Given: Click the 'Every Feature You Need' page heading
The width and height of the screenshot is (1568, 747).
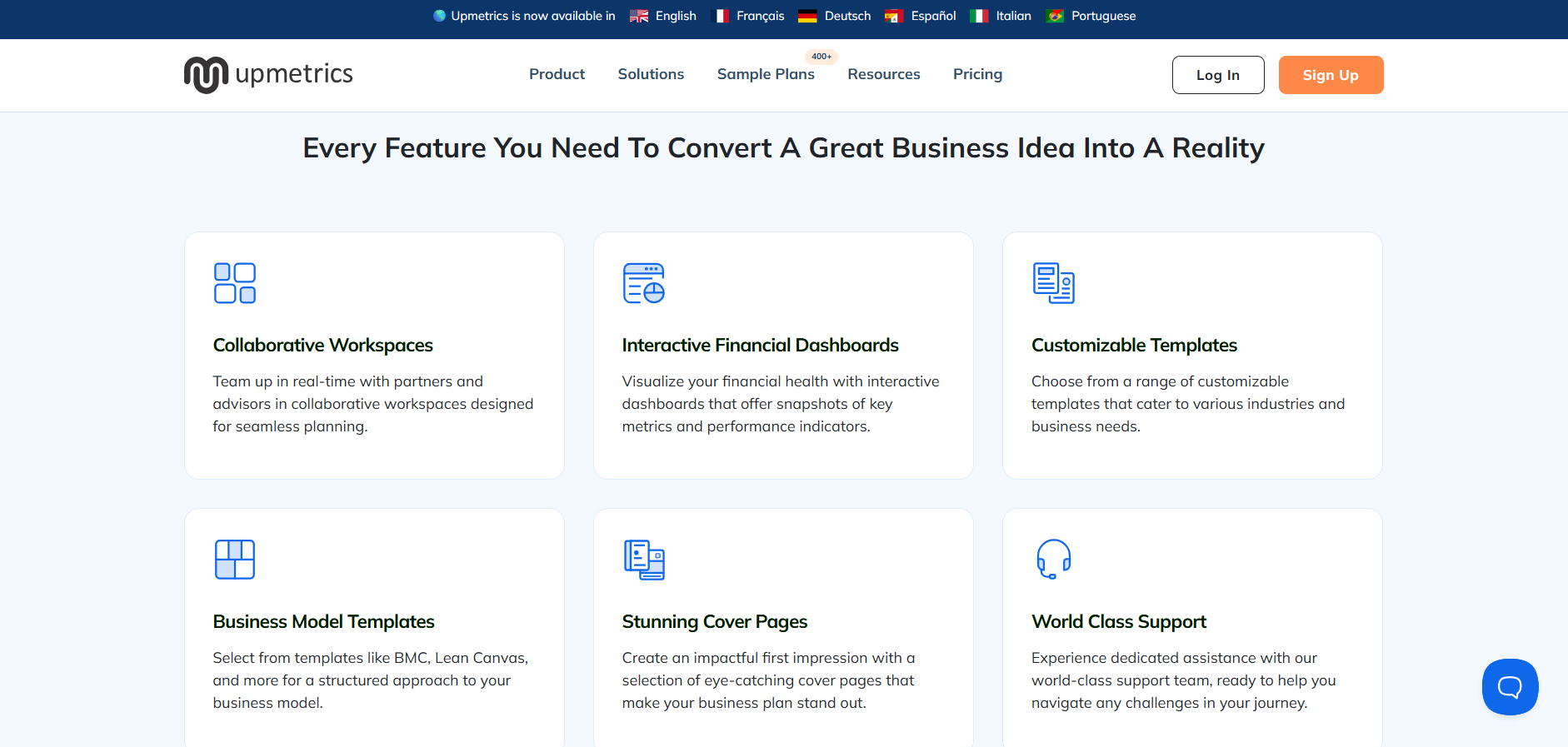Looking at the screenshot, I should pos(783,147).
